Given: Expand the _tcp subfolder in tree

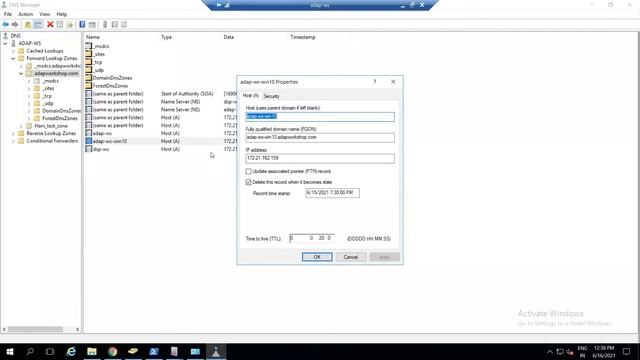Looking at the screenshot, I should [x=29, y=96].
